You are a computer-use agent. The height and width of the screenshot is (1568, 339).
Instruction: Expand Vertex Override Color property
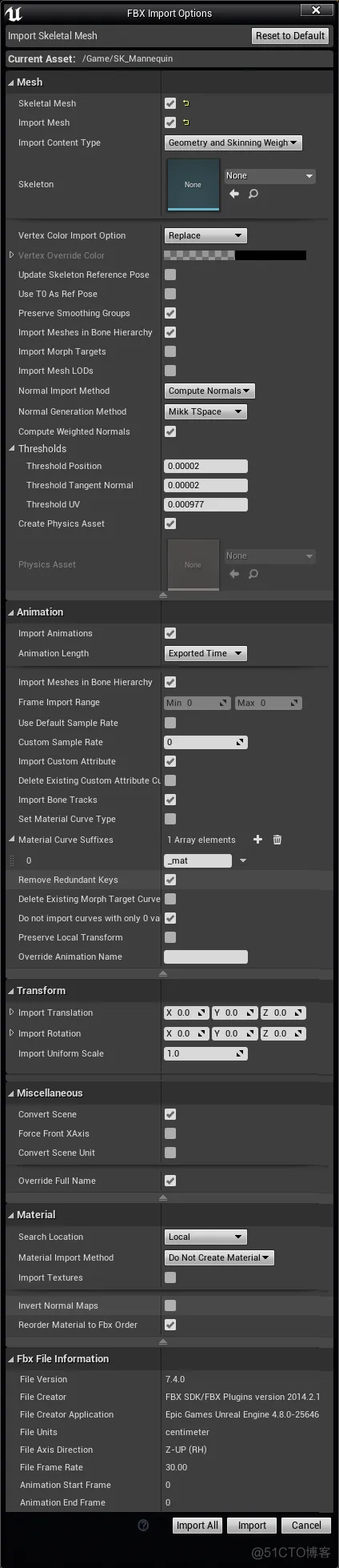[12, 255]
